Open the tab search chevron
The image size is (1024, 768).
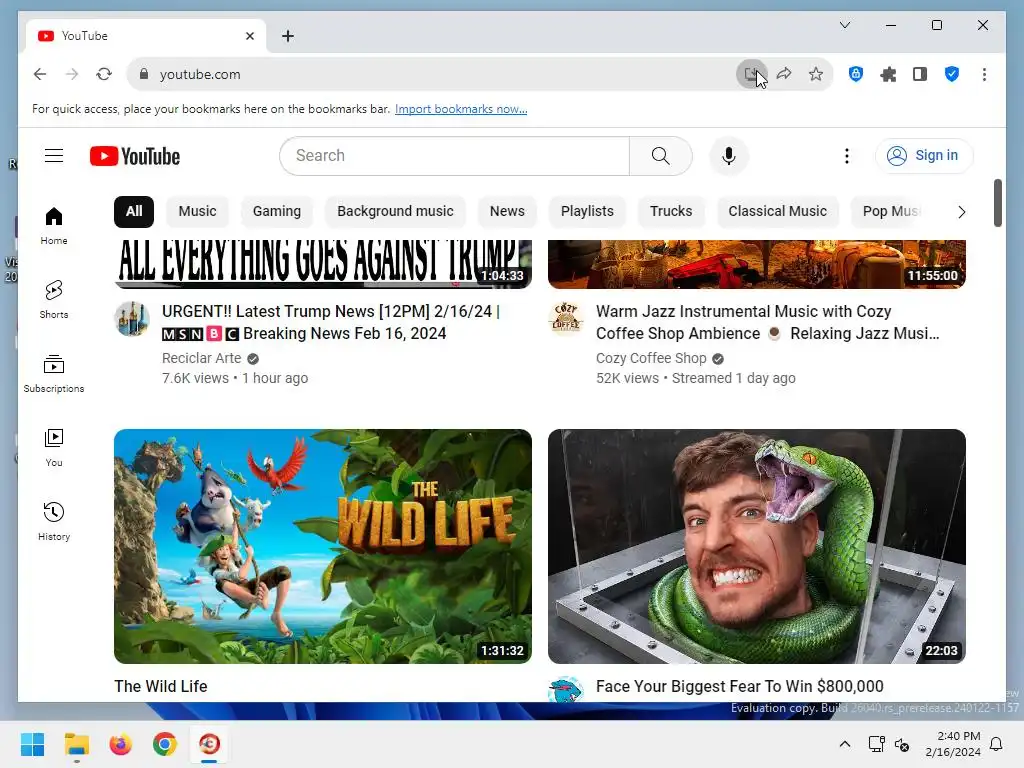tap(844, 25)
